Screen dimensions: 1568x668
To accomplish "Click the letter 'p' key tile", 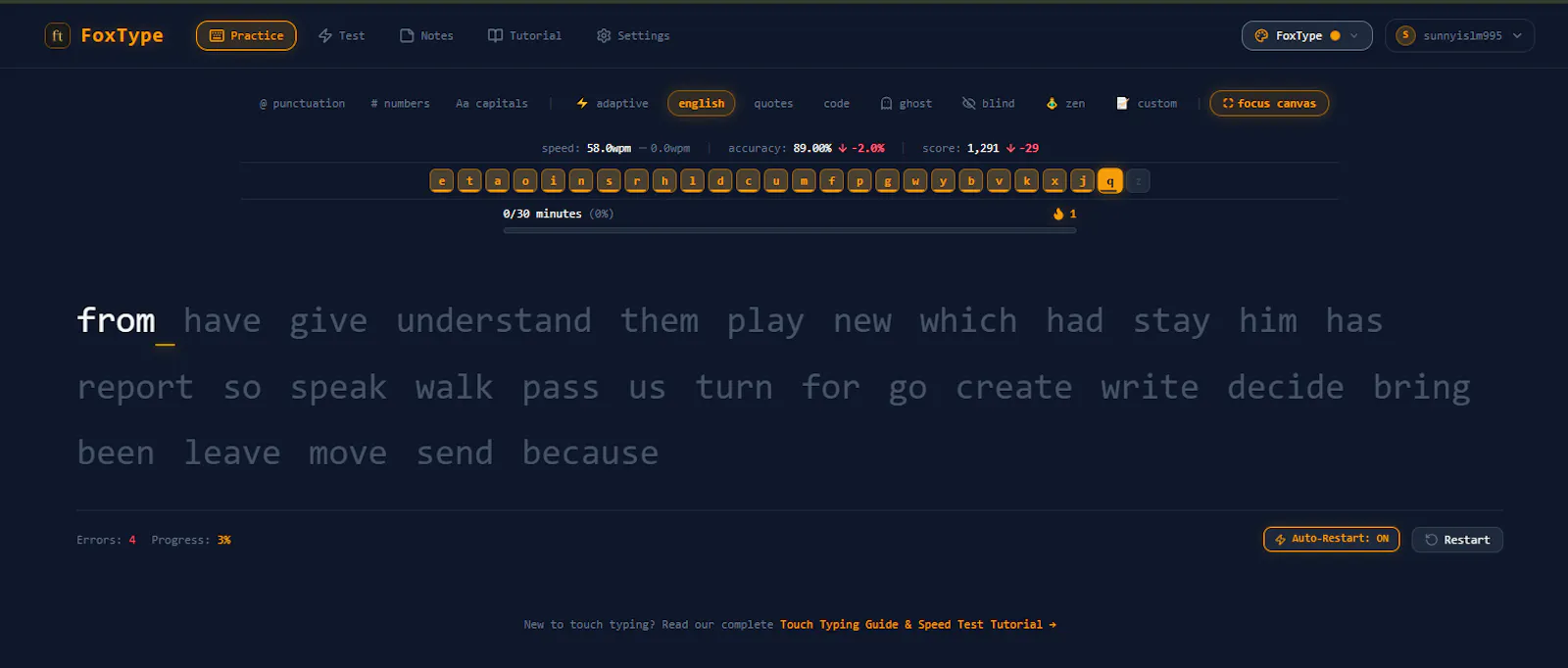I will [x=859, y=180].
